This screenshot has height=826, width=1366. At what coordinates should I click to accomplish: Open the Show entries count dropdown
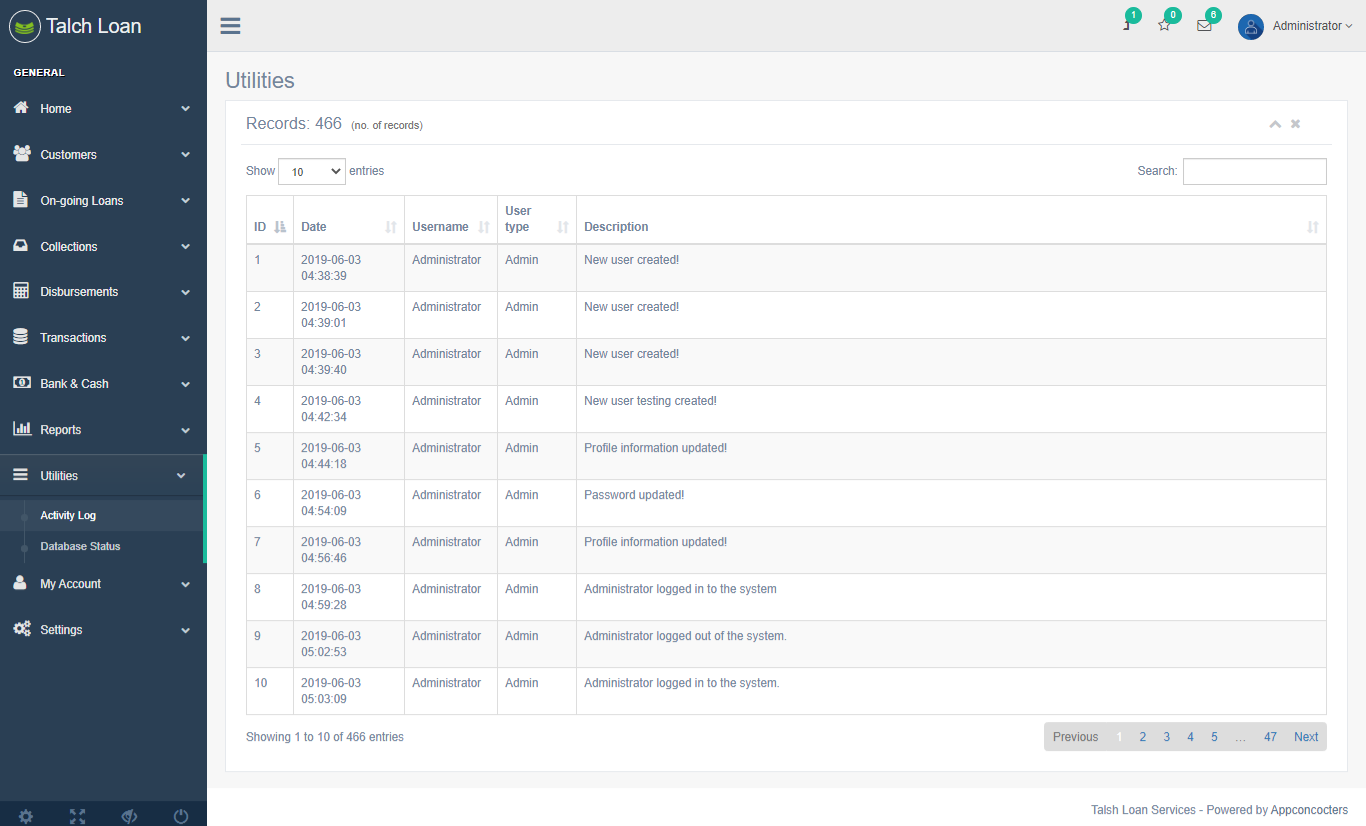311,171
